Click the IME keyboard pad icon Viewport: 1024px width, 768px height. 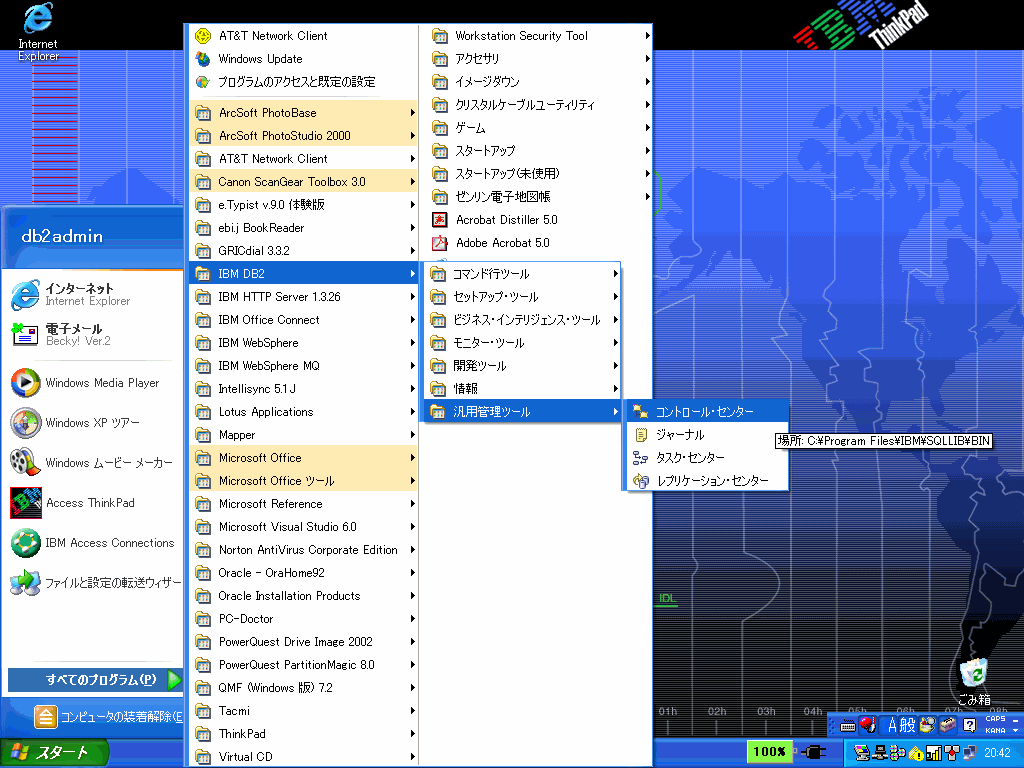tap(848, 725)
